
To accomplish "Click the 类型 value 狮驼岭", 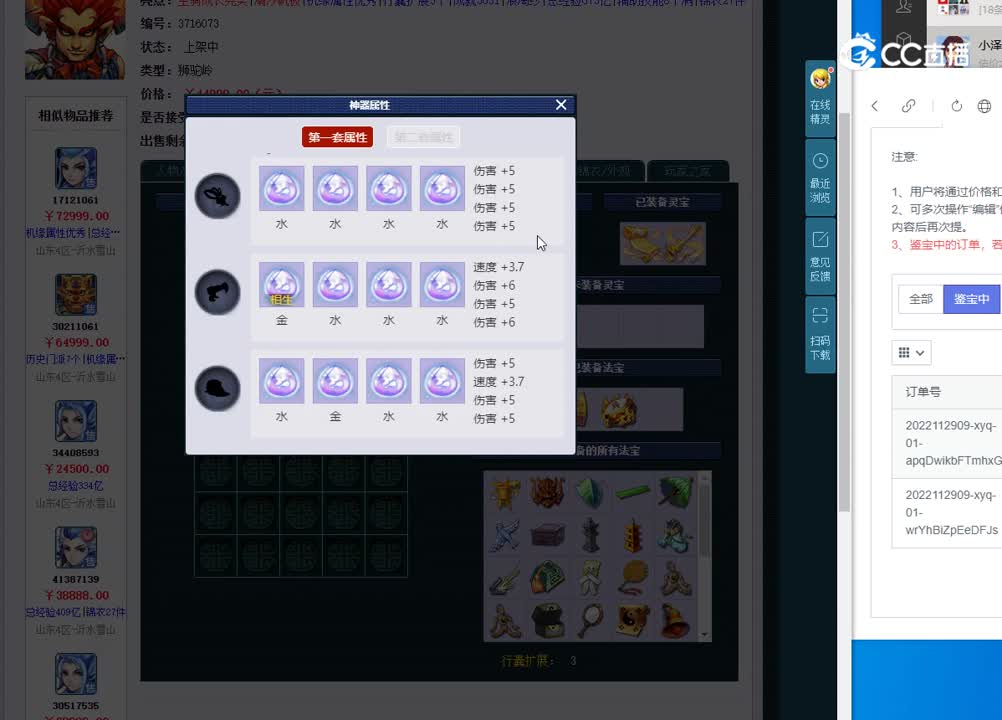I will tap(195, 70).
